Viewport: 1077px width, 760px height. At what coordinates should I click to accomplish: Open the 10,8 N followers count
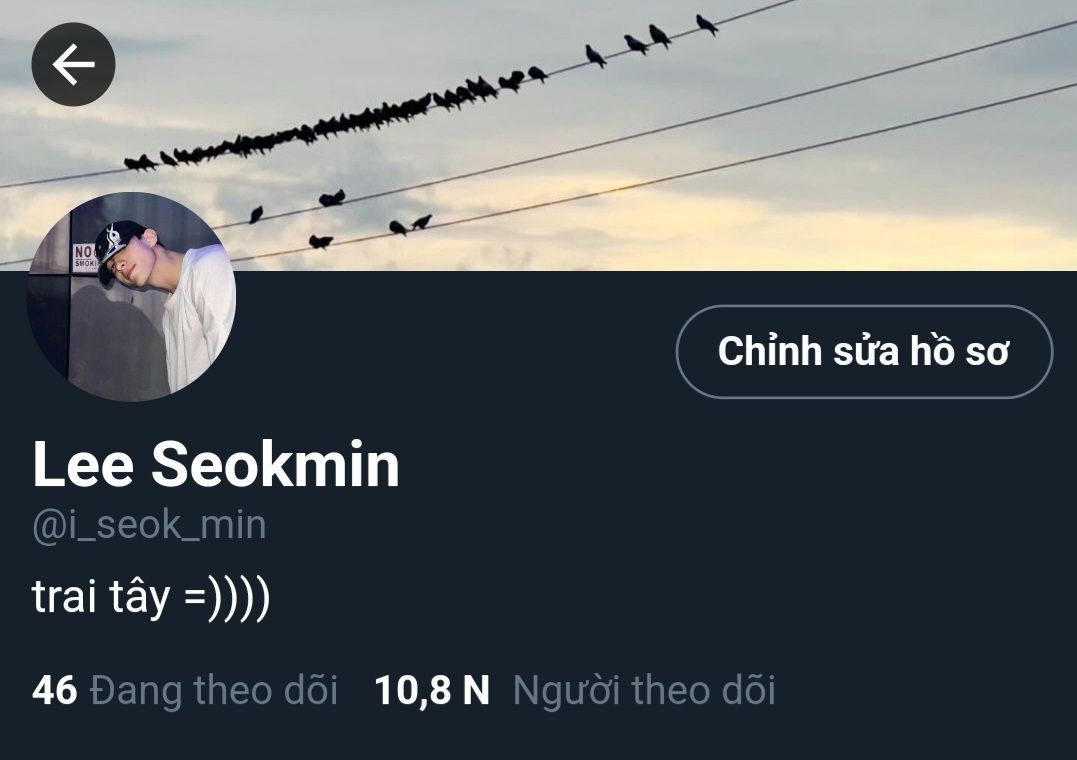click(432, 690)
